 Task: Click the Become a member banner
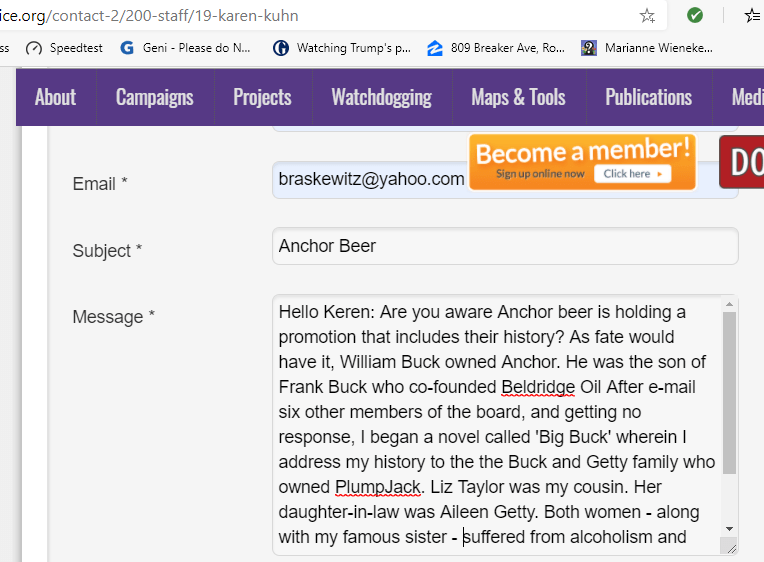pos(583,162)
